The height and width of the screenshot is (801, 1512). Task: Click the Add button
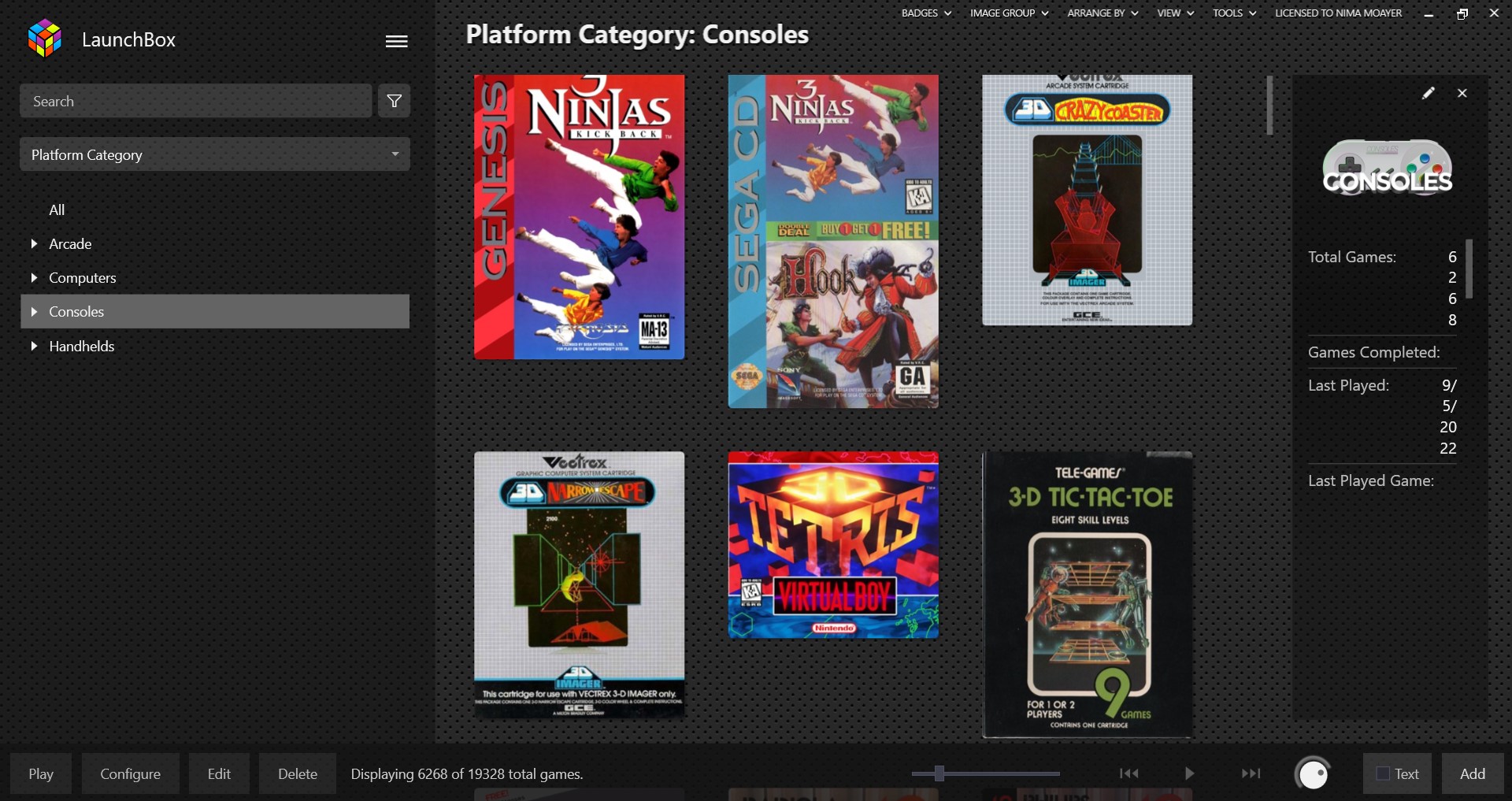[1473, 773]
